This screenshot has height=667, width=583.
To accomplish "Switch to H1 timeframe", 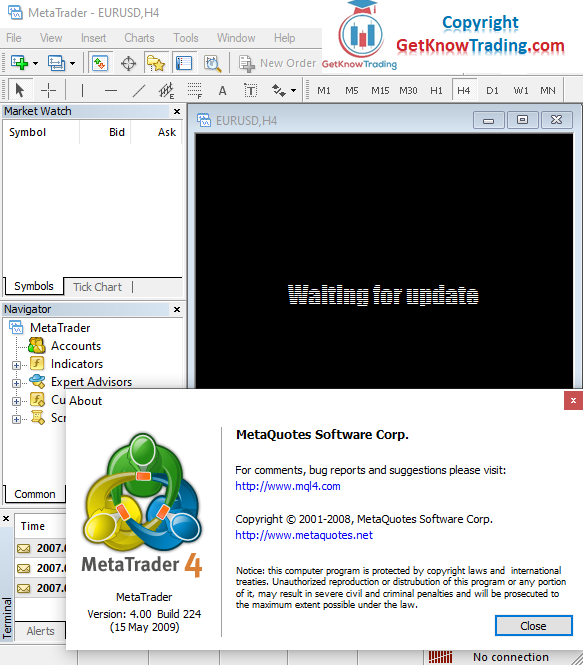I will tap(436, 91).
